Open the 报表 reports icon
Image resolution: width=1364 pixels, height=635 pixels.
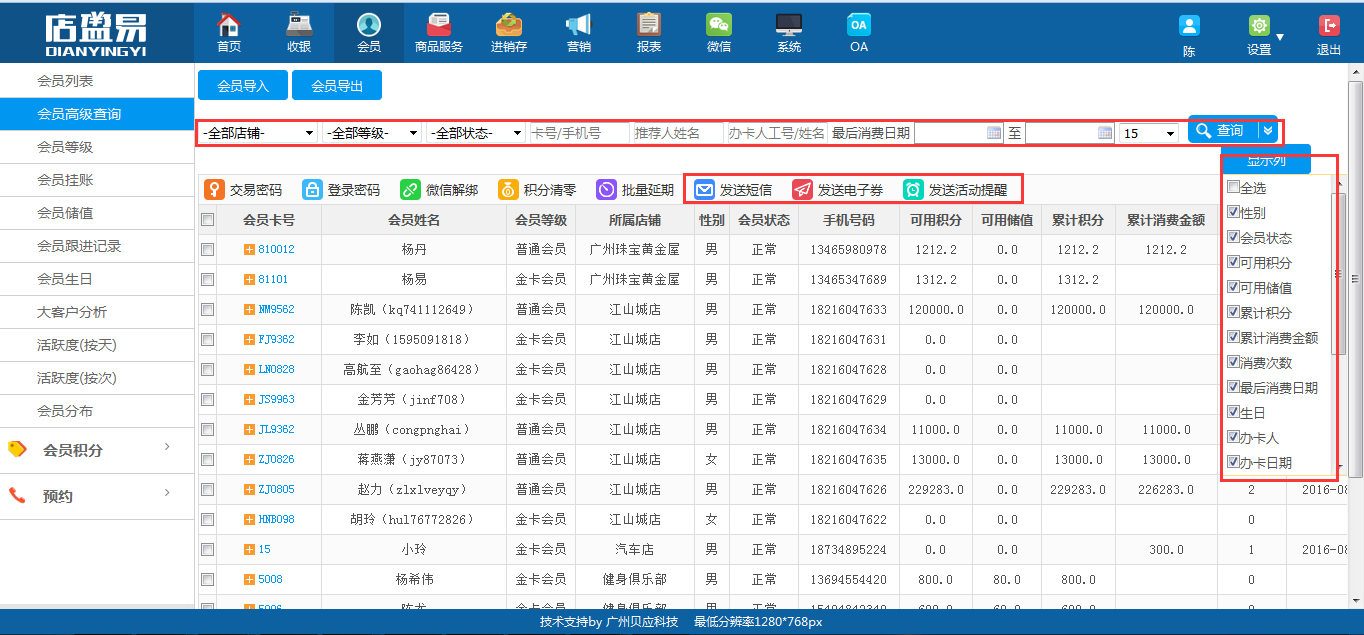click(648, 25)
